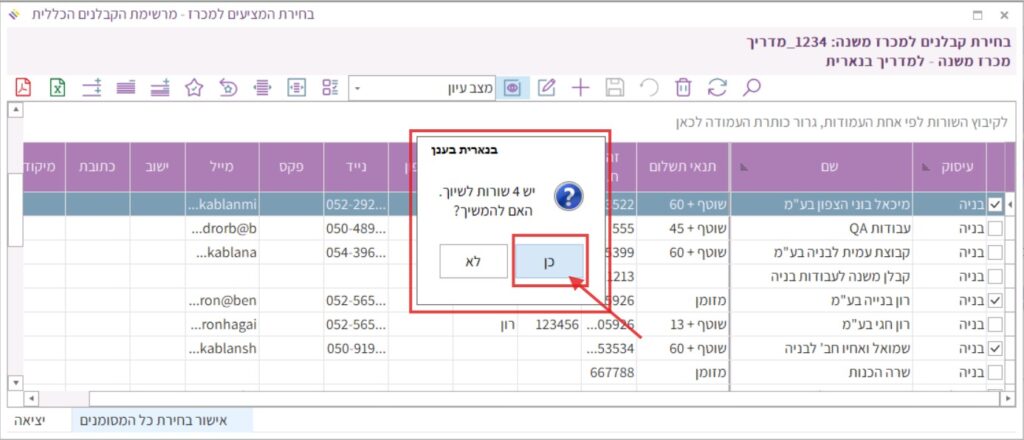The height and width of the screenshot is (440, 1024).
Task: Click אישור בחירת כל המסומנים button
Action: (162, 421)
